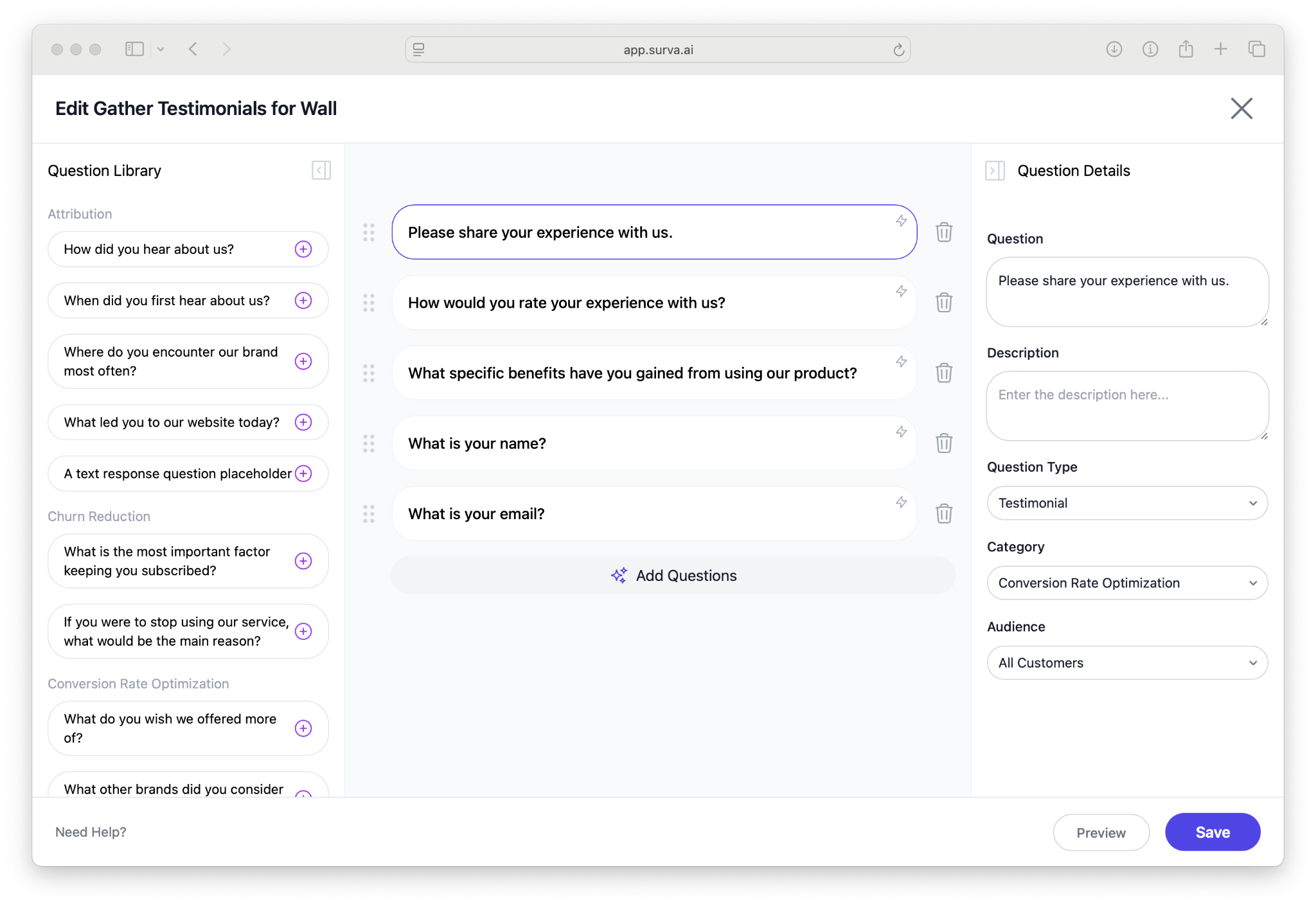Click trash icon beside 'What is your email?'

(943, 513)
